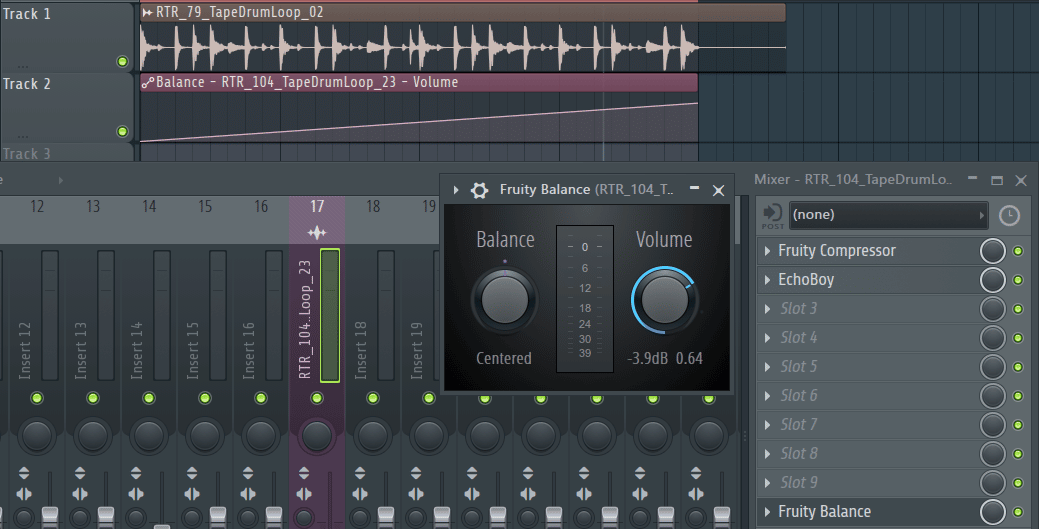This screenshot has width=1039, height=529.
Task: Toggle mute LED on mixer Insert 12
Action: [x=37, y=398]
